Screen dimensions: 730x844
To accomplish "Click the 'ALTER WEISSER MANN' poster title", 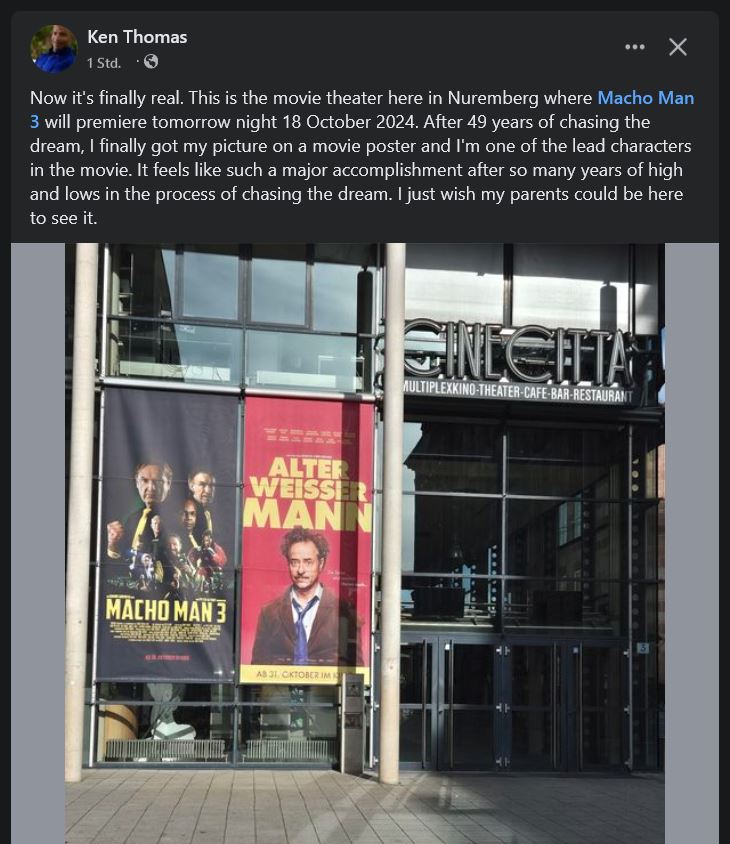I will click(x=307, y=494).
